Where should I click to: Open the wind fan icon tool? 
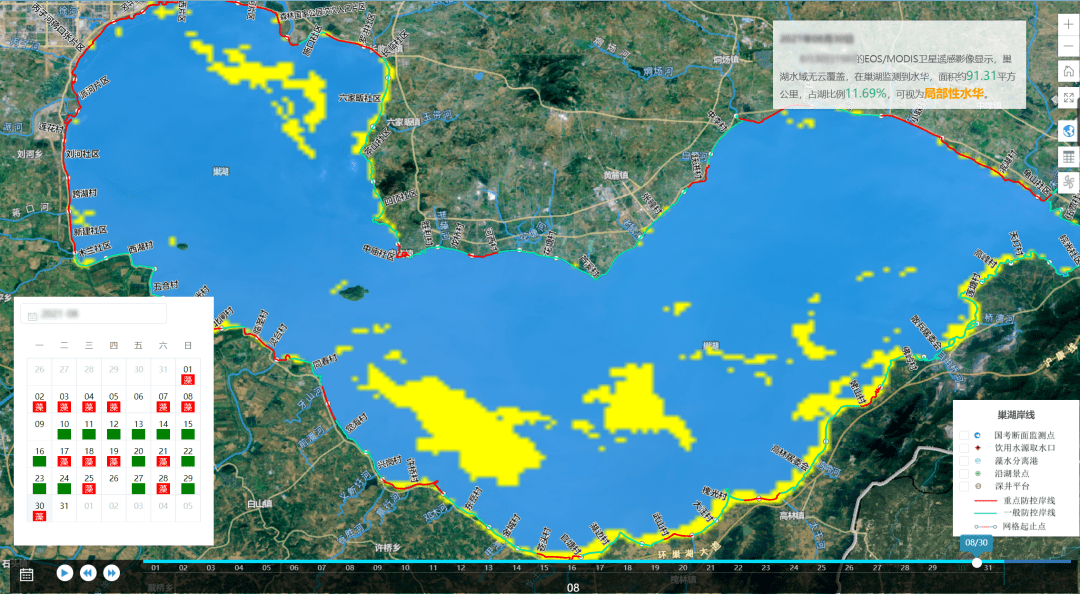click(x=1068, y=183)
